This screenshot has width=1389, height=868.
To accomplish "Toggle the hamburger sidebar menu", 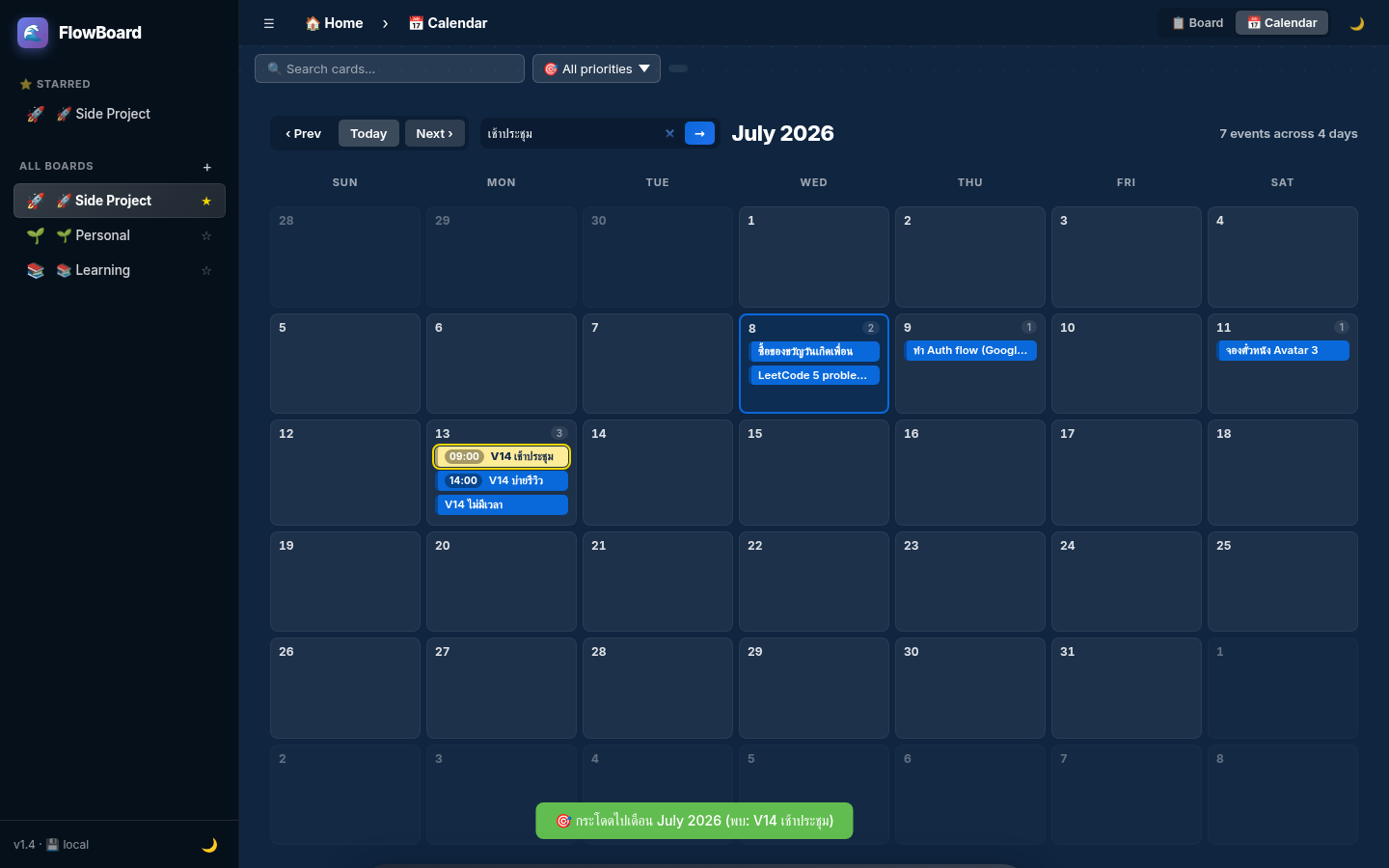I will [269, 23].
